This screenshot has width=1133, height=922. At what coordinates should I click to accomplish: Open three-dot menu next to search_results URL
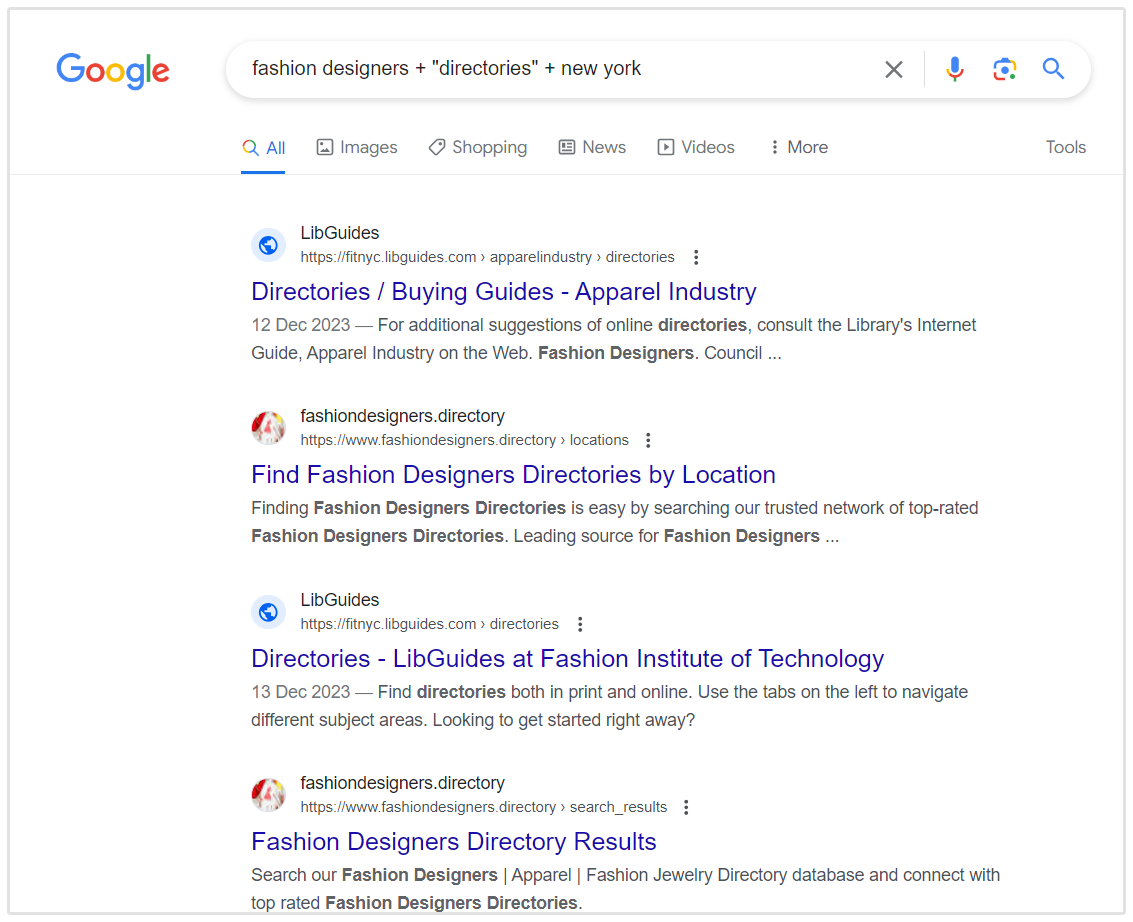(686, 807)
